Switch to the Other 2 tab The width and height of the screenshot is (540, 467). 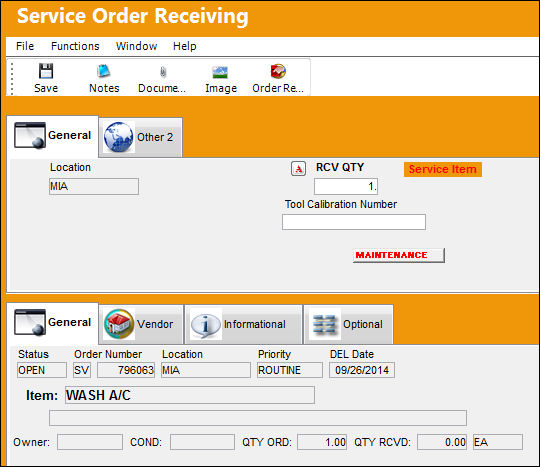[141, 137]
